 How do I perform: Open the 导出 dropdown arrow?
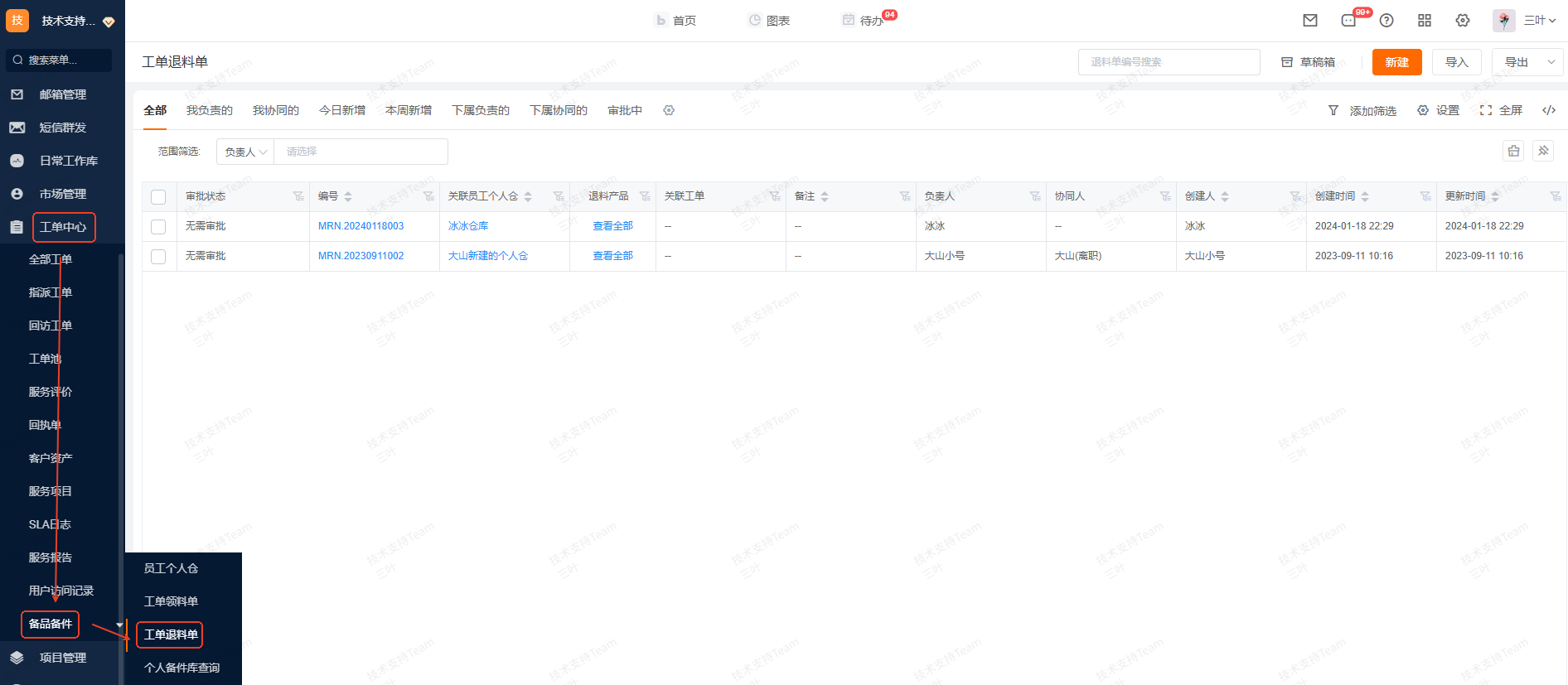[x=1551, y=62]
